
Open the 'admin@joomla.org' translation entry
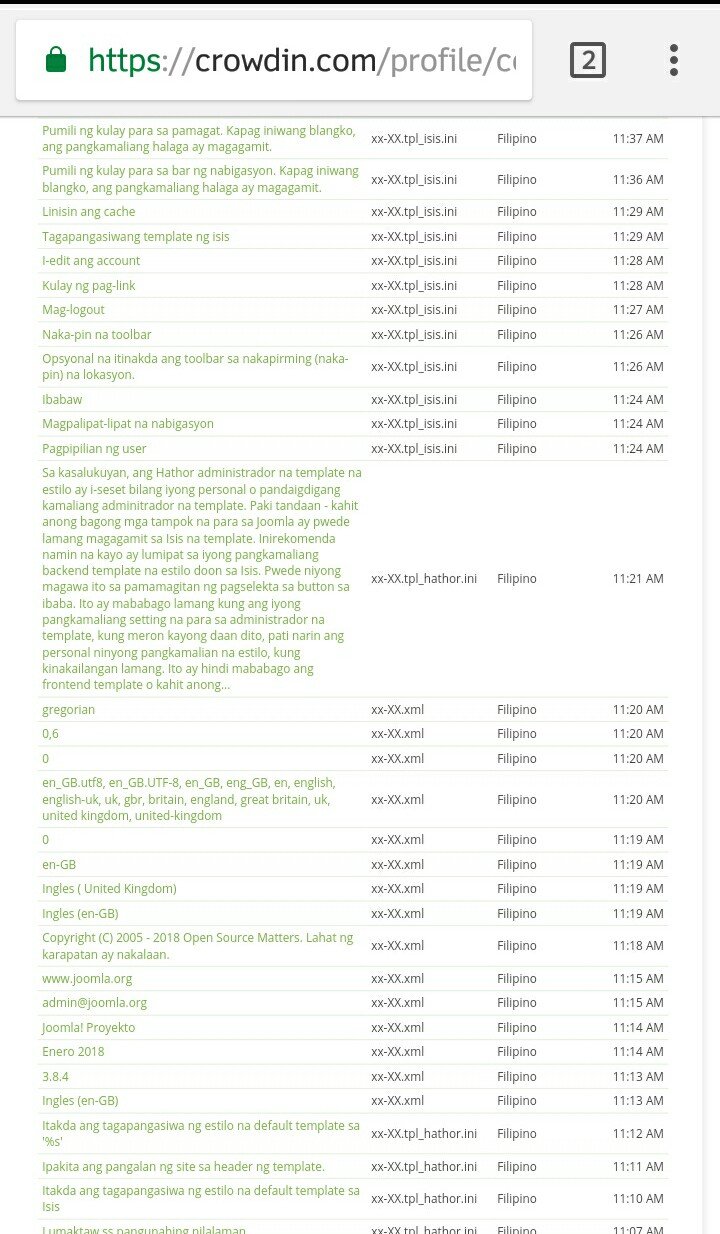[x=94, y=1003]
